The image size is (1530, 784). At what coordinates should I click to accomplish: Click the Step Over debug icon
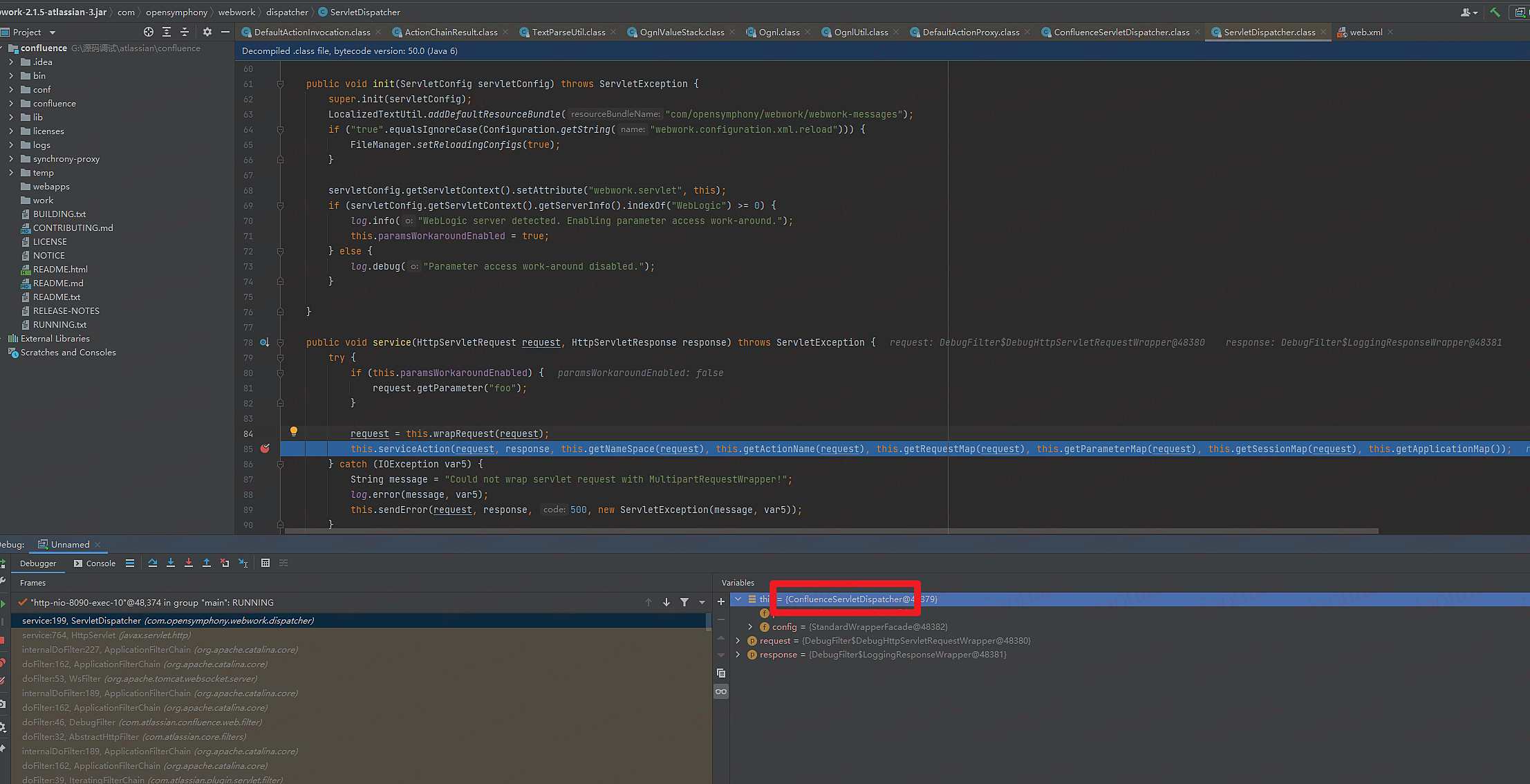(153, 563)
